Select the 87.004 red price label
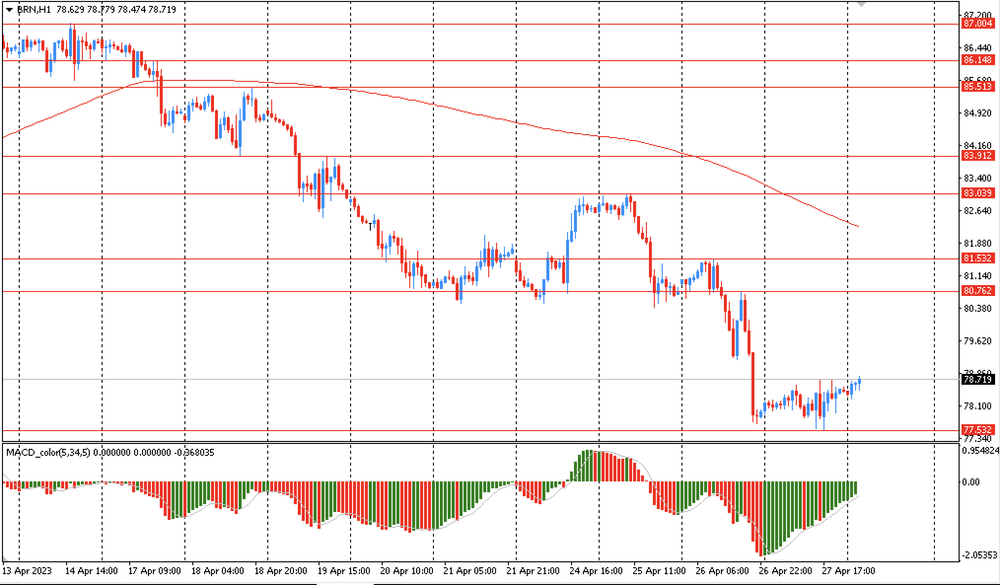 978,24
